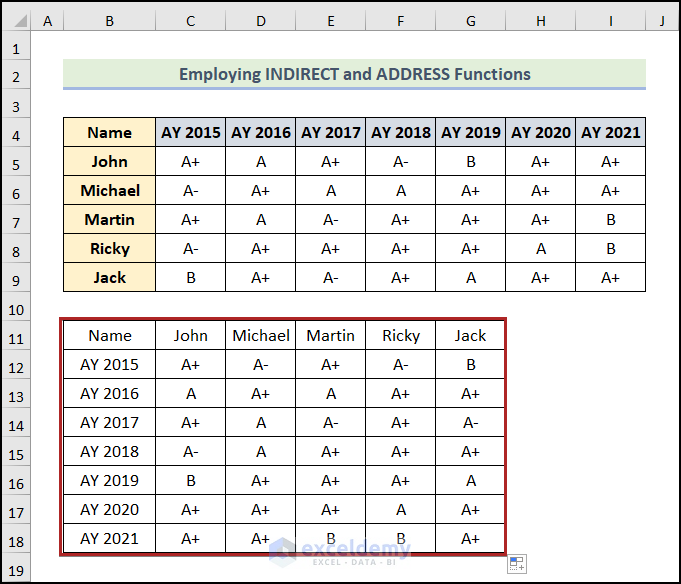Image resolution: width=681 pixels, height=584 pixels.
Task: Select column J header
Action: click(662, 20)
